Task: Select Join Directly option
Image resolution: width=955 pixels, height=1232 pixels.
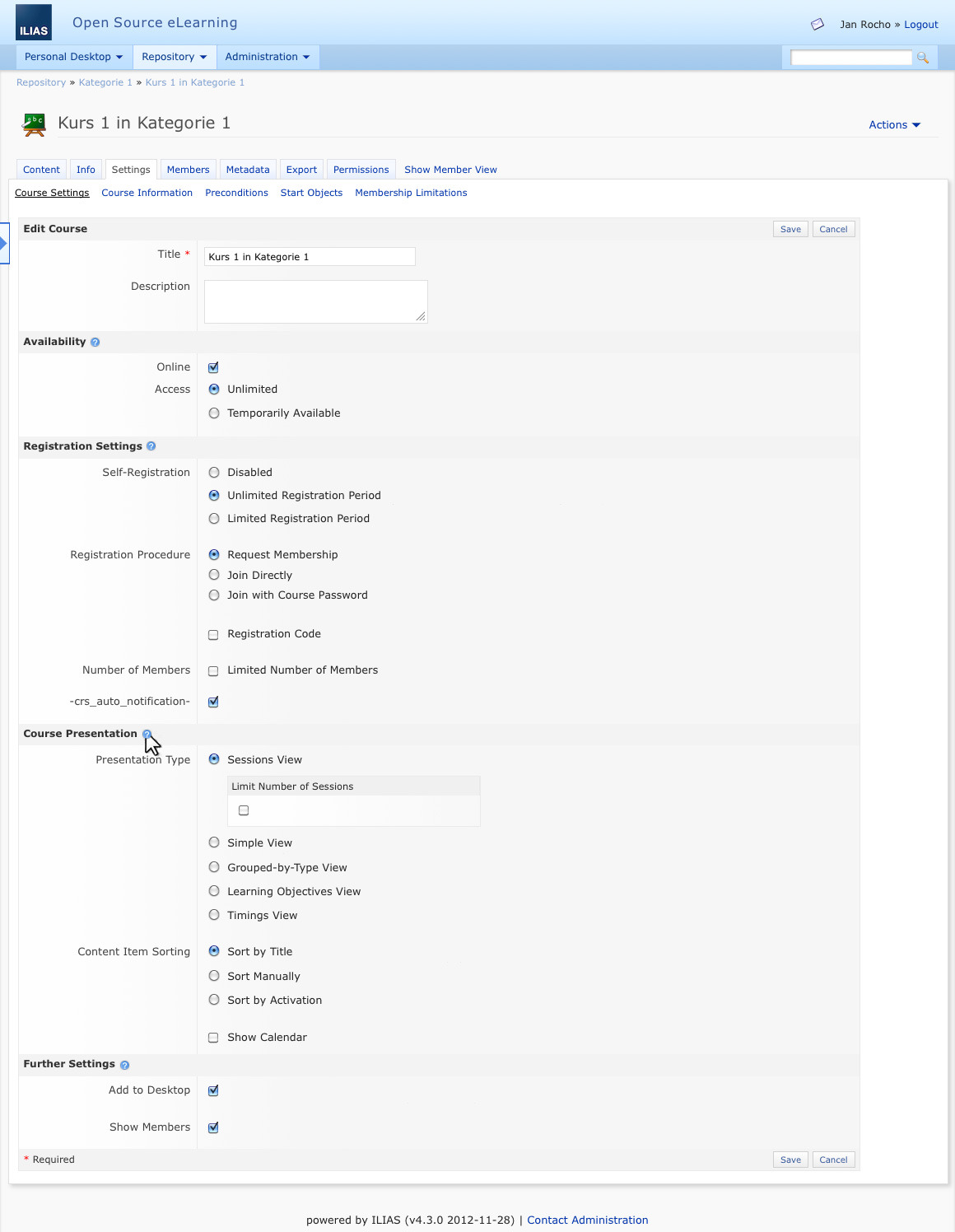Action: click(x=214, y=575)
